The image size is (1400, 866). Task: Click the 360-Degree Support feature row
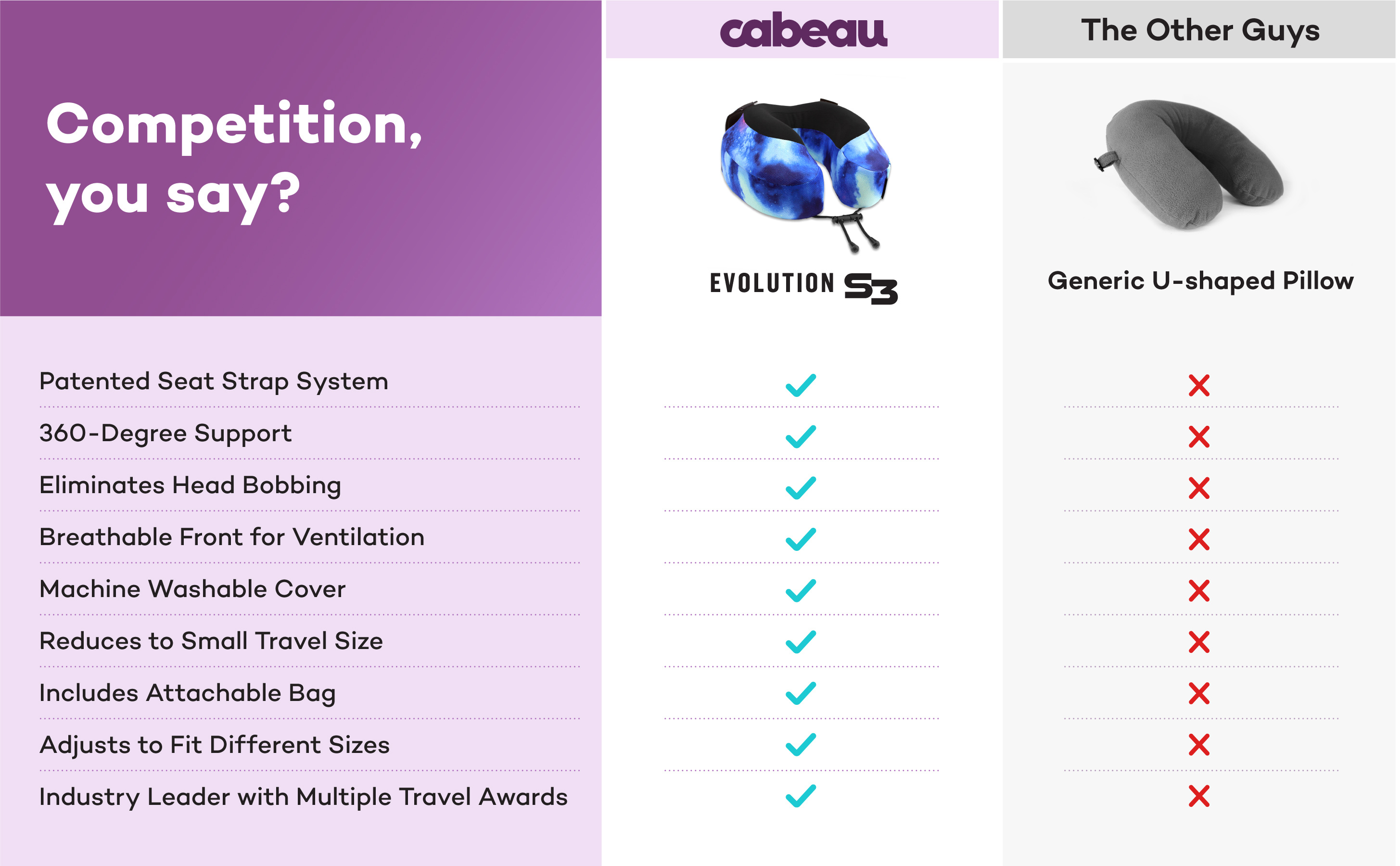[x=309, y=433]
